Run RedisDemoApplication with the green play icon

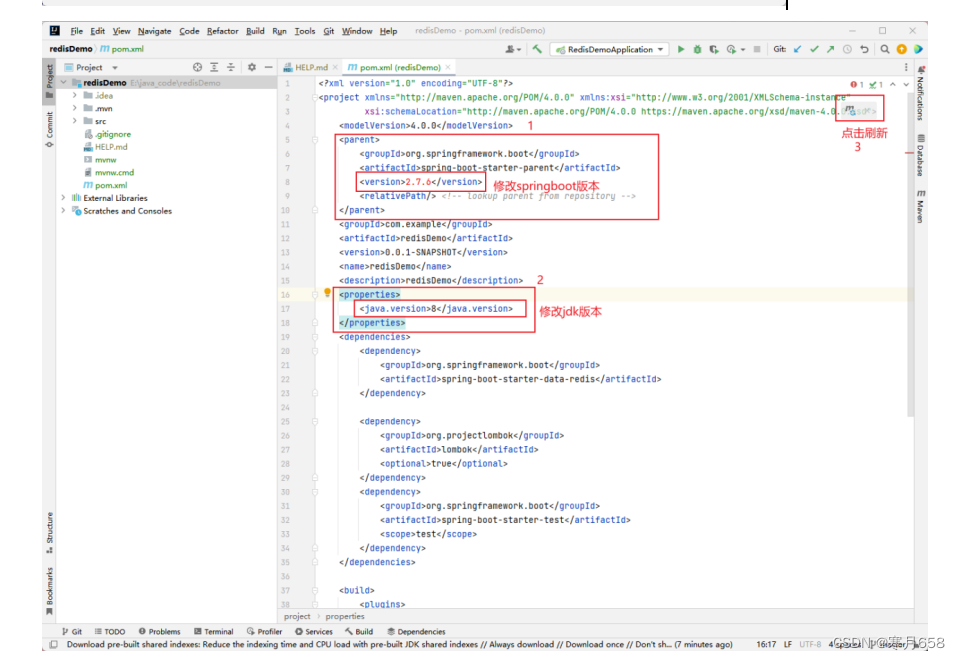[681, 49]
